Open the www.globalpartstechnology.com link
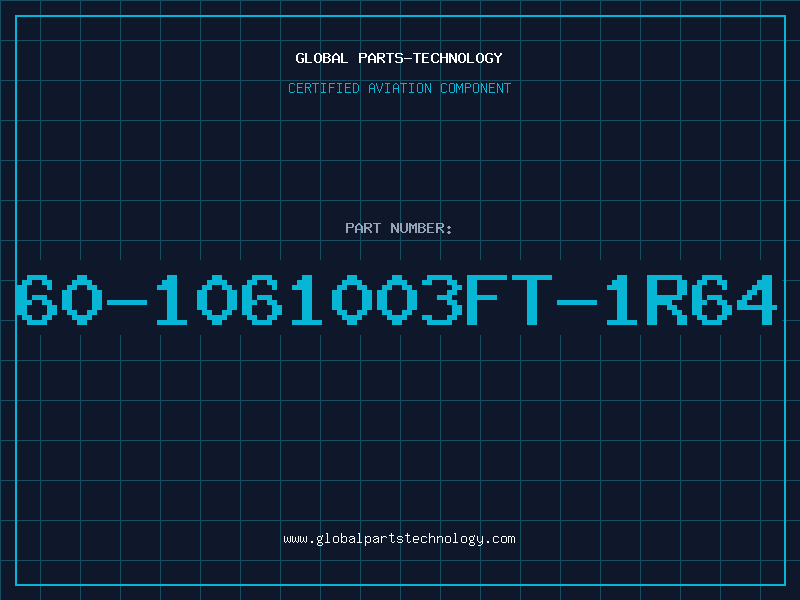The width and height of the screenshot is (800, 600). pyautogui.click(x=399, y=539)
